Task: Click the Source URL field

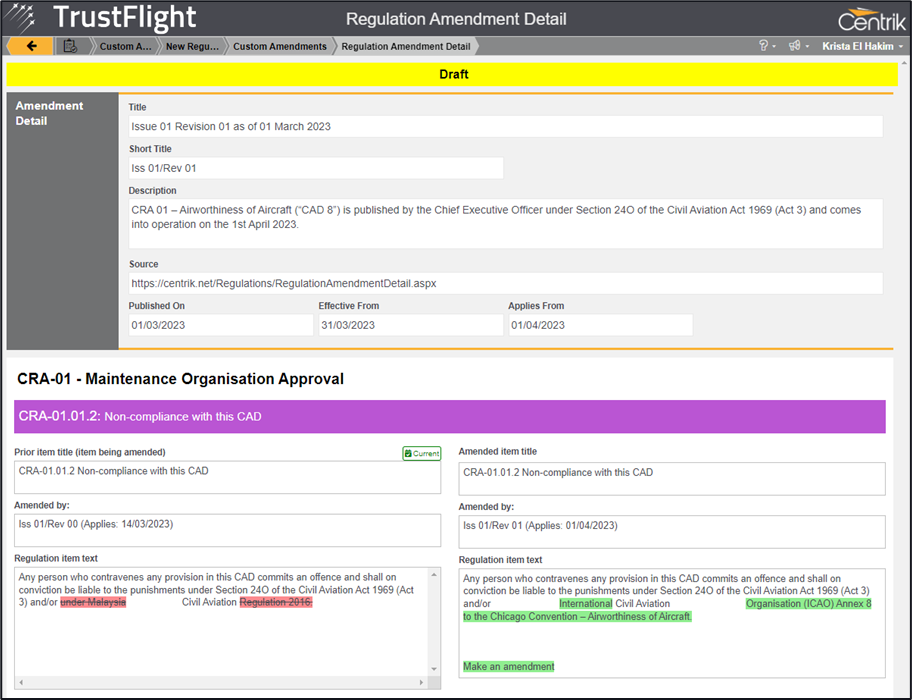Action: pyautogui.click(x=505, y=283)
